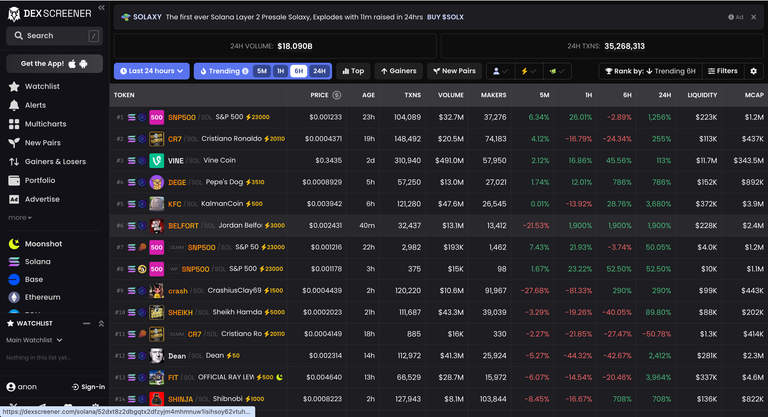Switch trending timeframe to 5M
This screenshot has height=417, width=768.
(262, 71)
